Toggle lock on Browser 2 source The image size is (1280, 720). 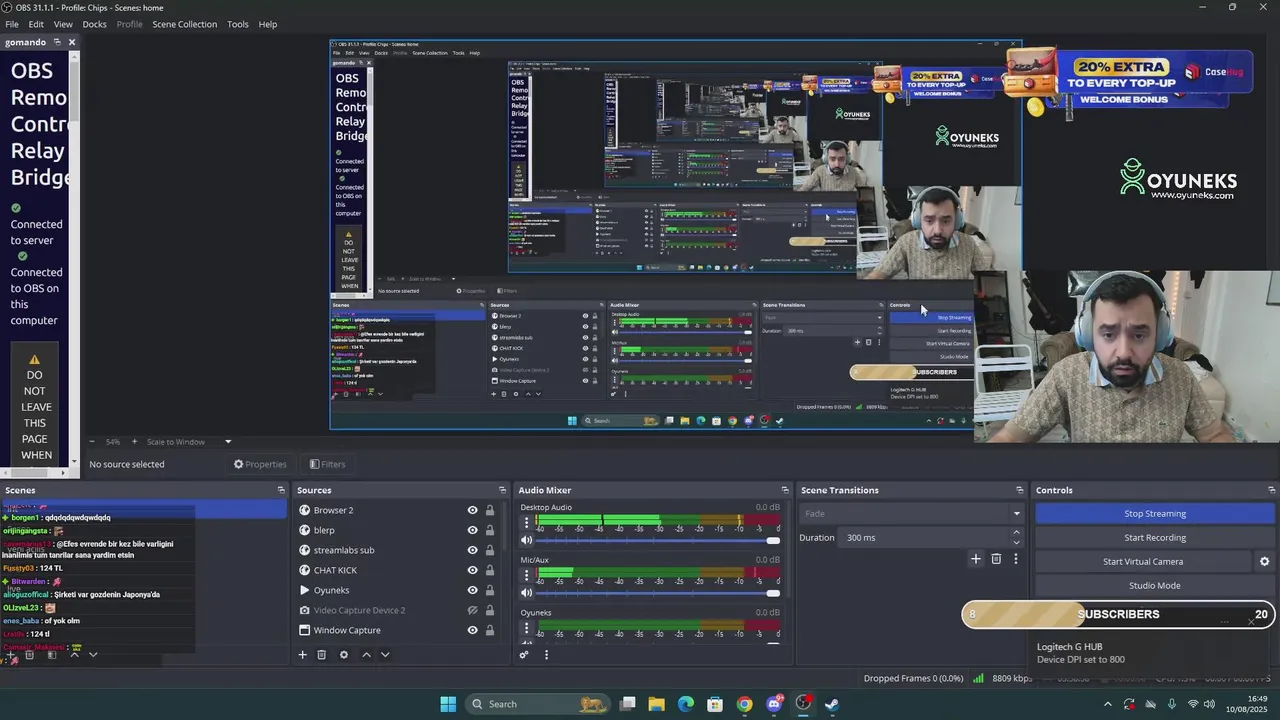(490, 510)
